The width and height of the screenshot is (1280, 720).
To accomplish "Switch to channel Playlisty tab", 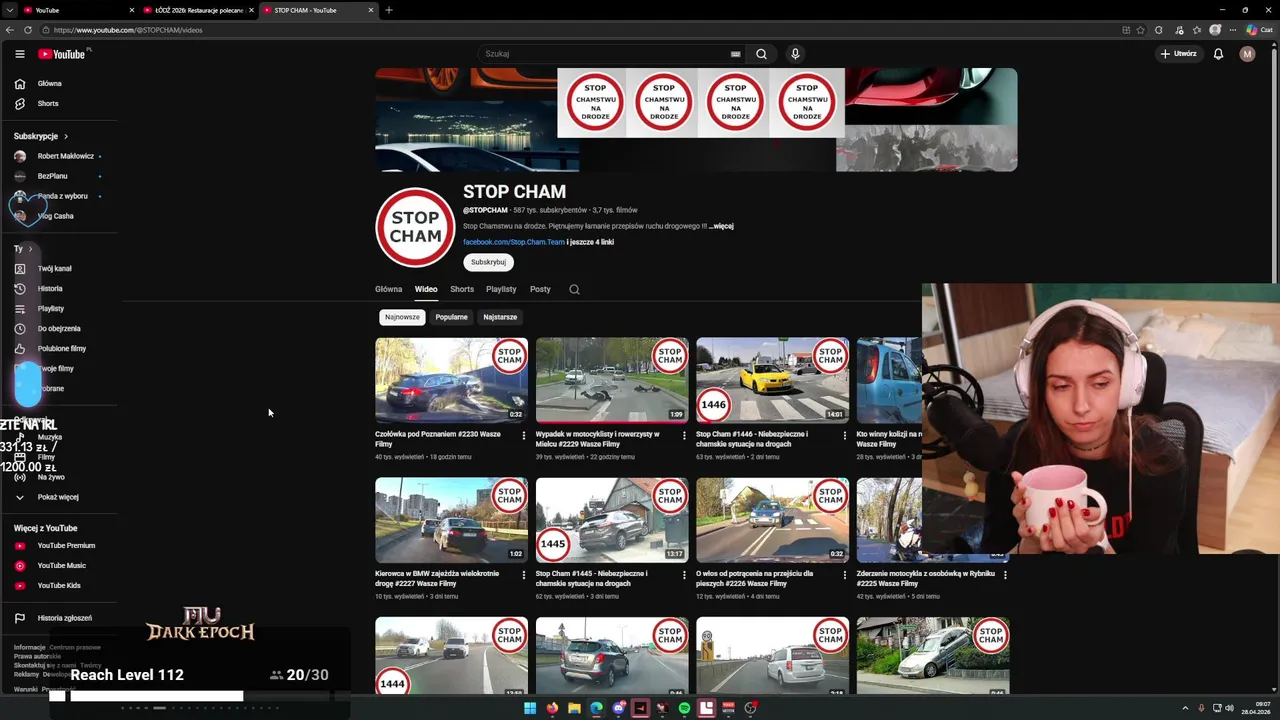I will coord(501,289).
